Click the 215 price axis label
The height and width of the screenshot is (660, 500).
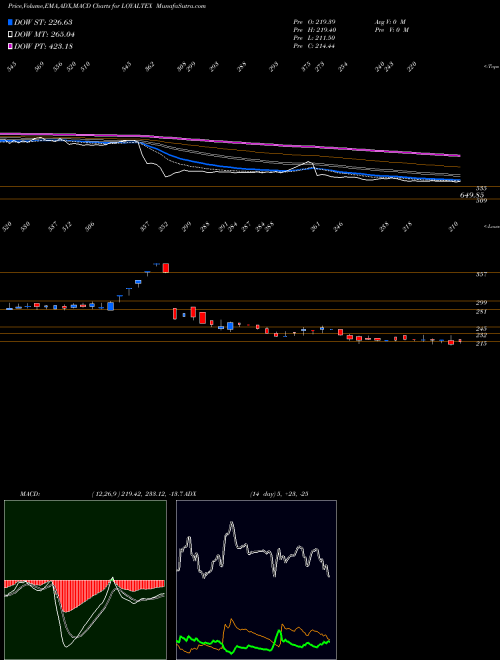click(481, 344)
